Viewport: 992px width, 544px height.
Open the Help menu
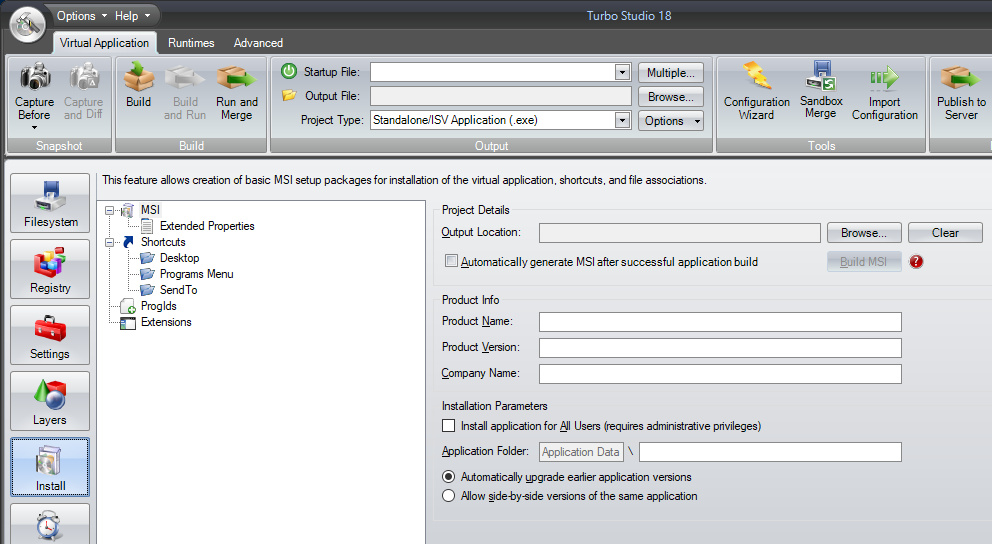133,15
